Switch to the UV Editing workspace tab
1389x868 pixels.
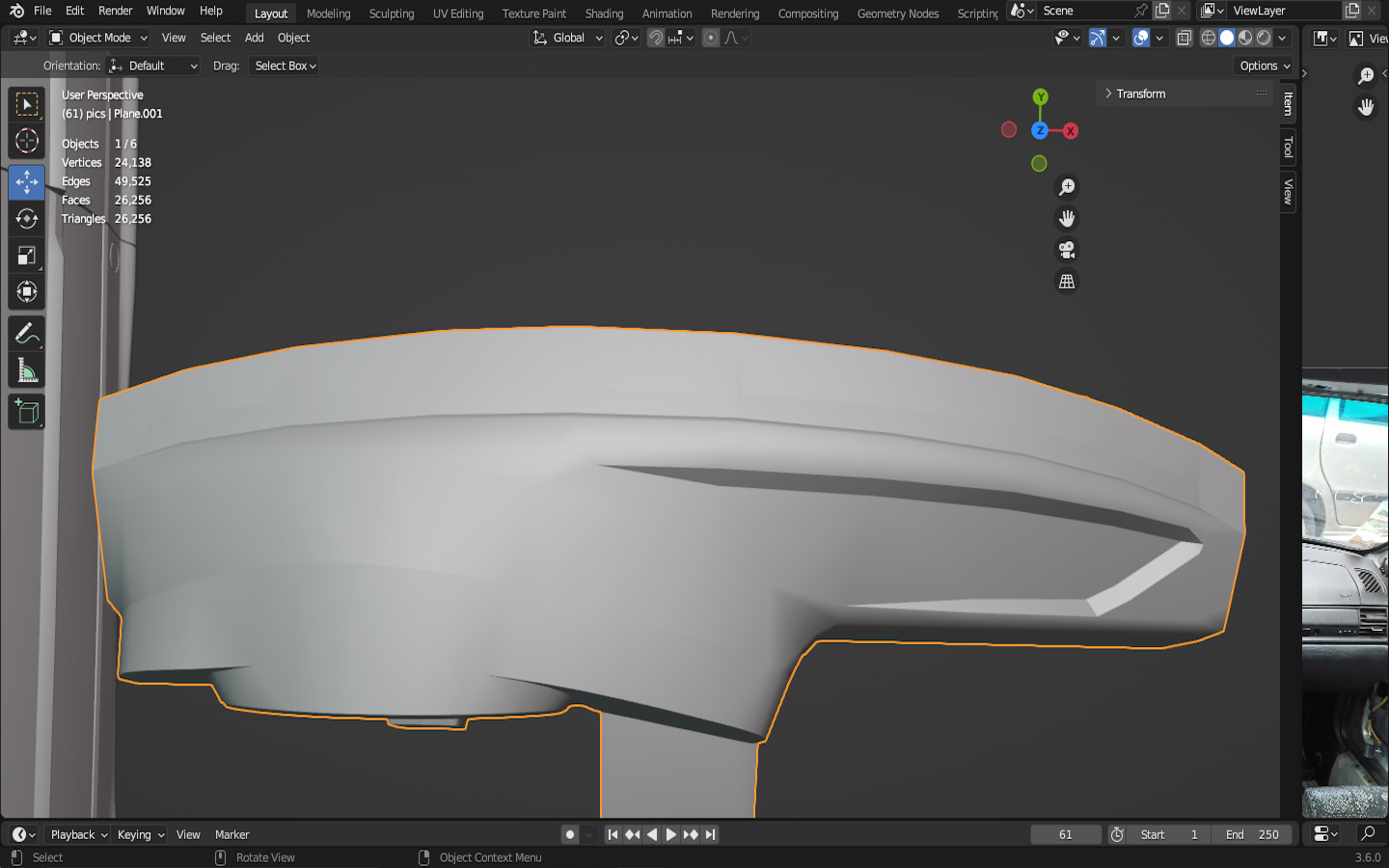coord(458,14)
